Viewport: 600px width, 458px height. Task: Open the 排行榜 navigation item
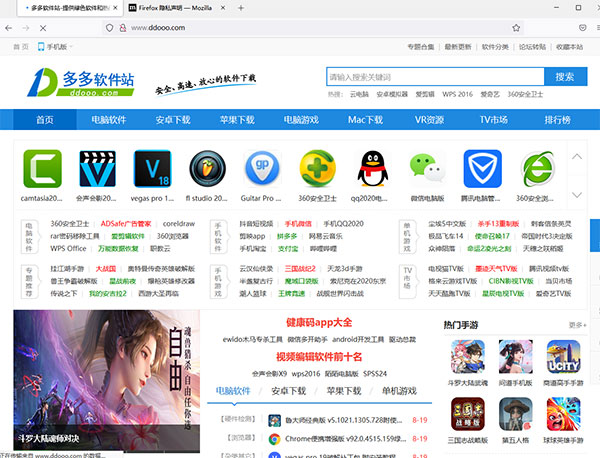tap(558, 120)
